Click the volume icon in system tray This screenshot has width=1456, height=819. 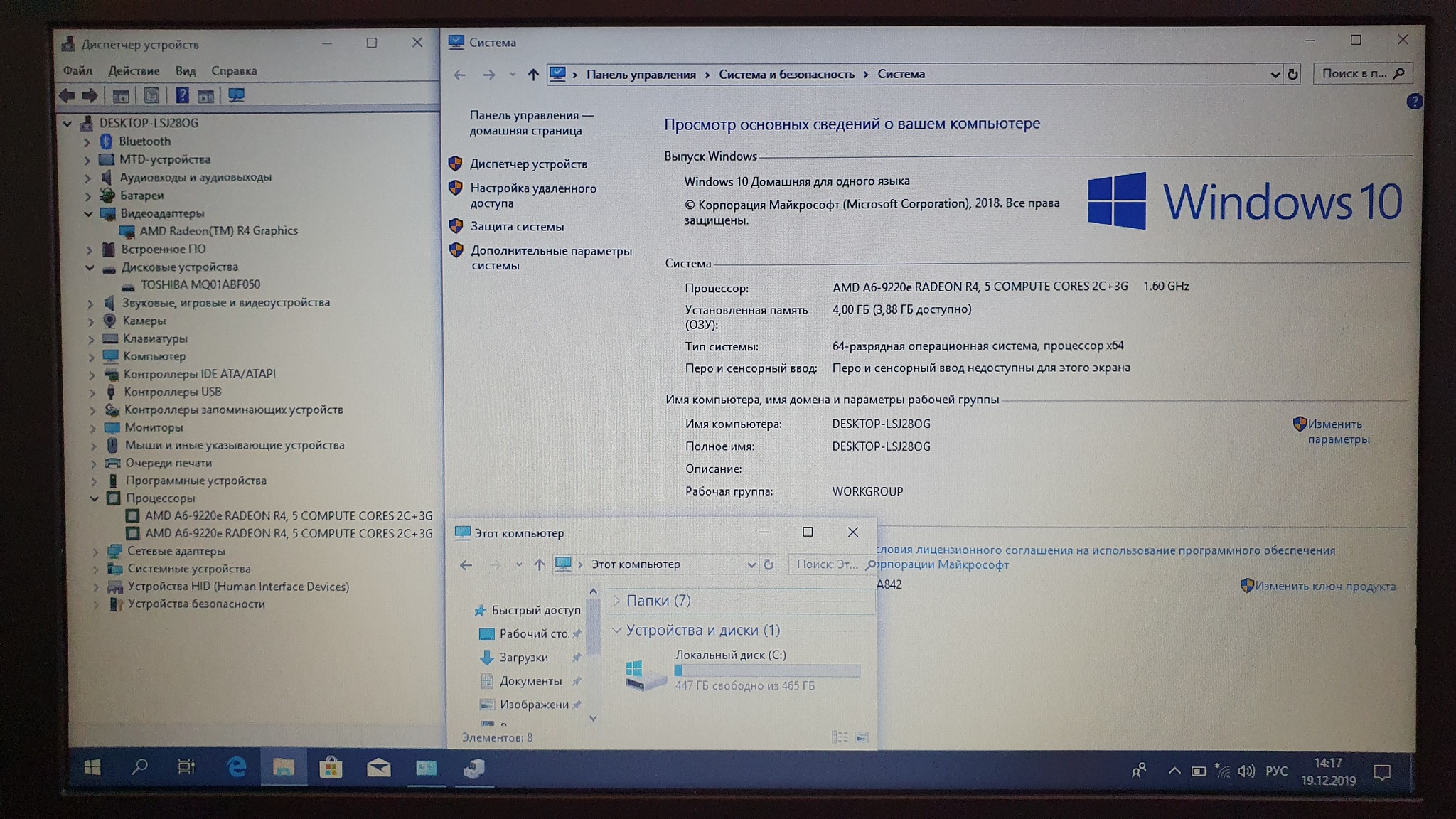pyautogui.click(x=1246, y=771)
